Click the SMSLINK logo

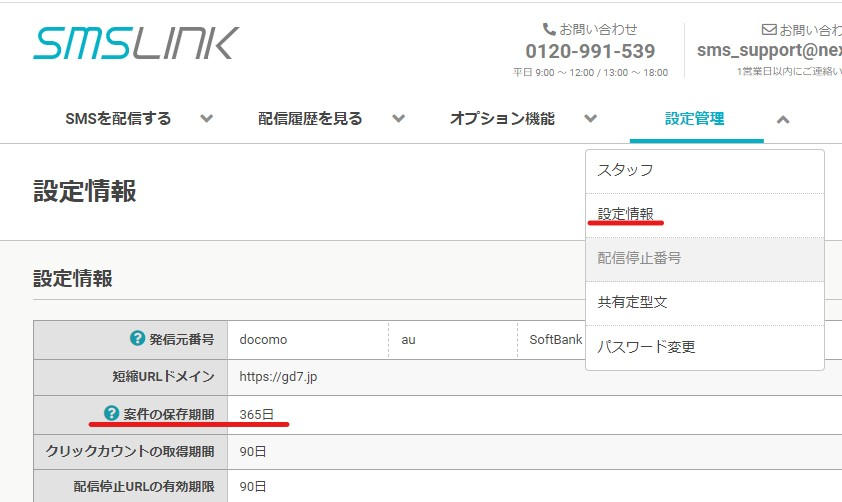pyautogui.click(x=136, y=43)
